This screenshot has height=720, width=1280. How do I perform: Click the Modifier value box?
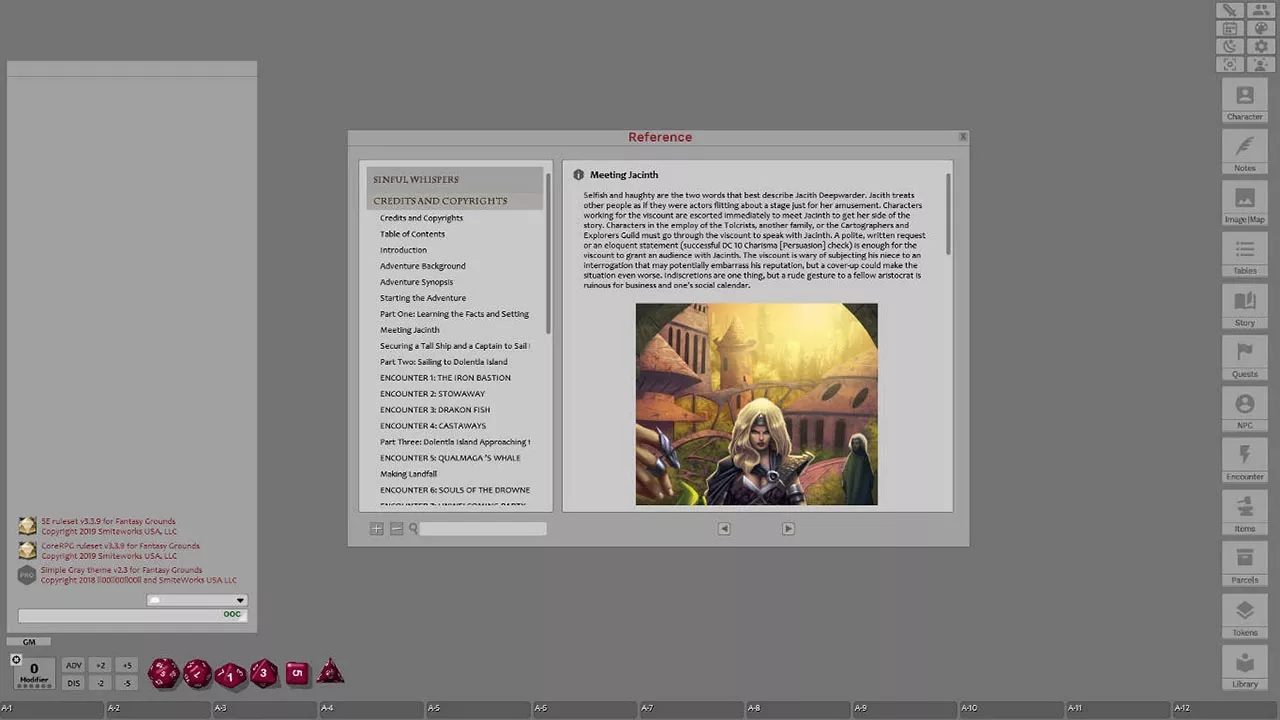coord(34,673)
